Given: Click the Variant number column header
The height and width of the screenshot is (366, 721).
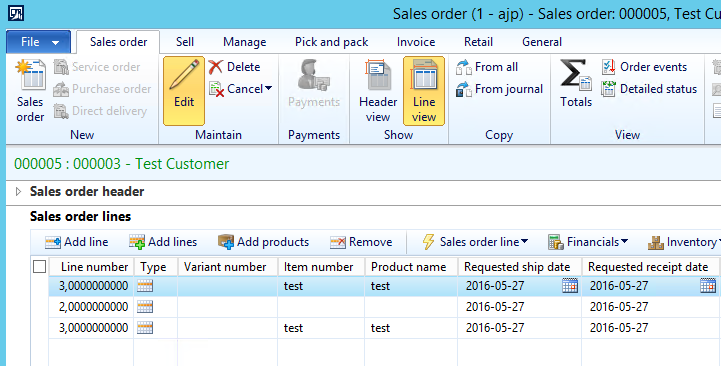Looking at the screenshot, I should 227,267.
